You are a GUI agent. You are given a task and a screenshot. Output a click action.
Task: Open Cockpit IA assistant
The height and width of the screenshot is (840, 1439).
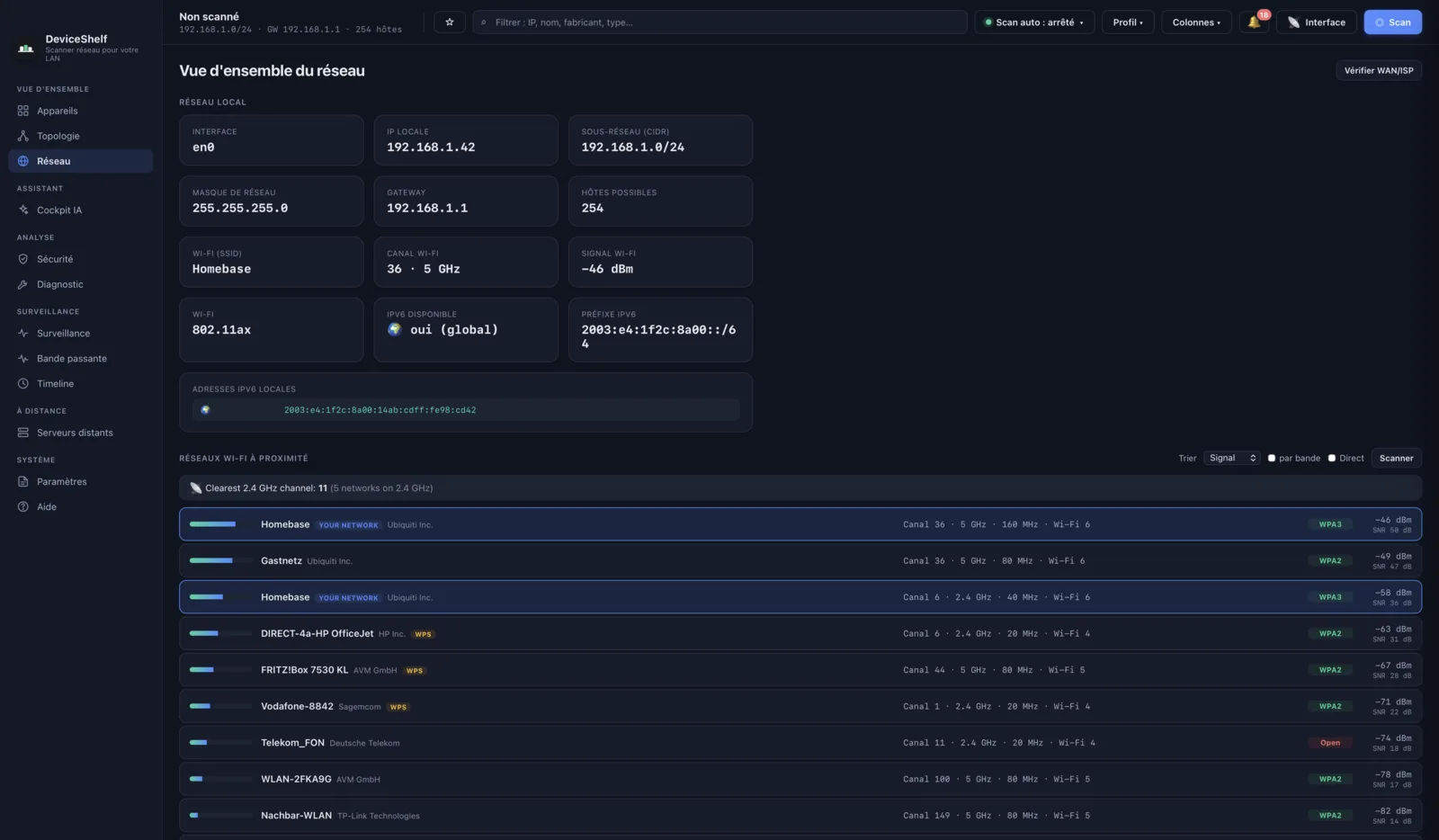click(x=80, y=210)
